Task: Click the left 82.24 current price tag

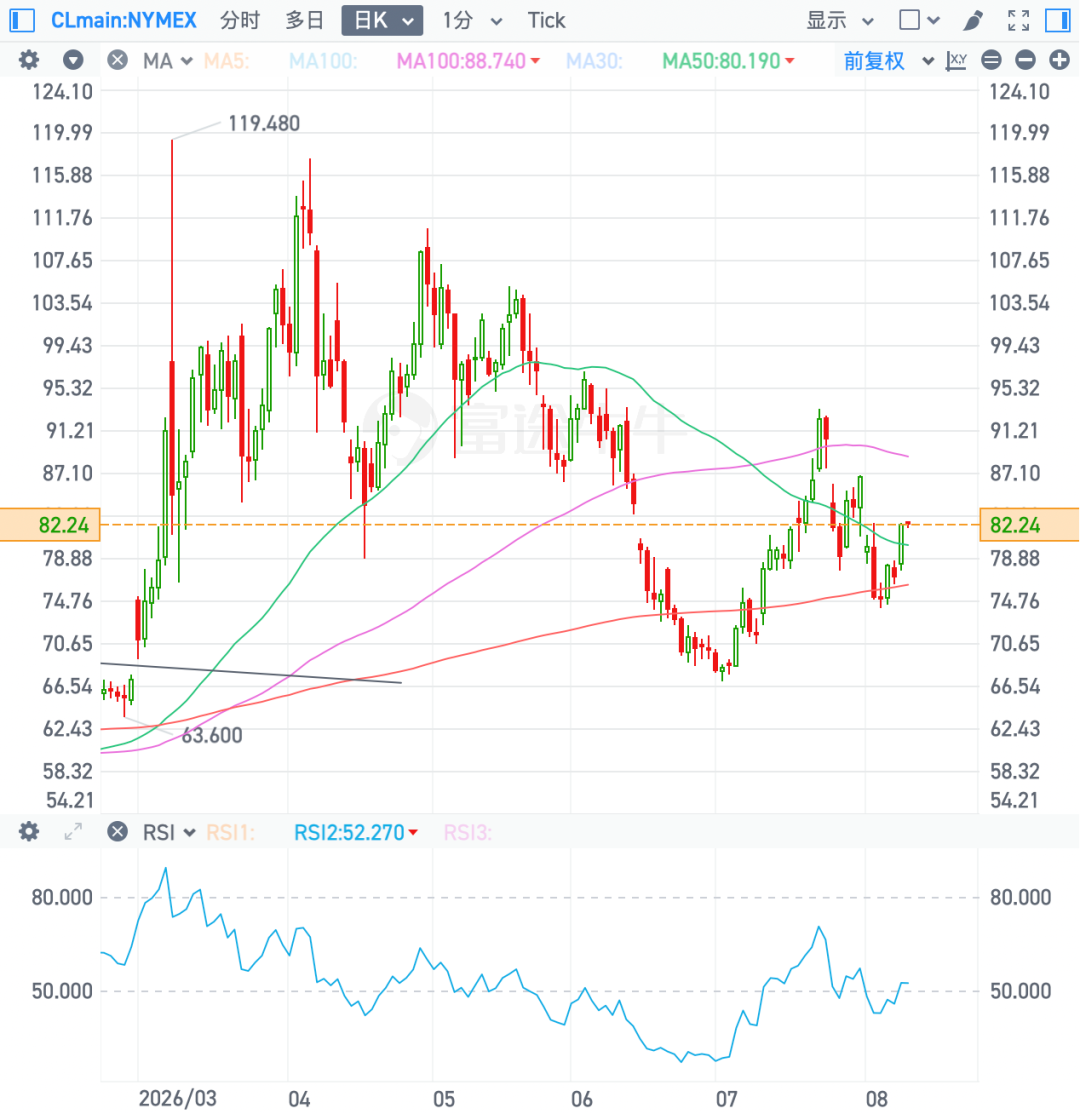Action: point(50,525)
